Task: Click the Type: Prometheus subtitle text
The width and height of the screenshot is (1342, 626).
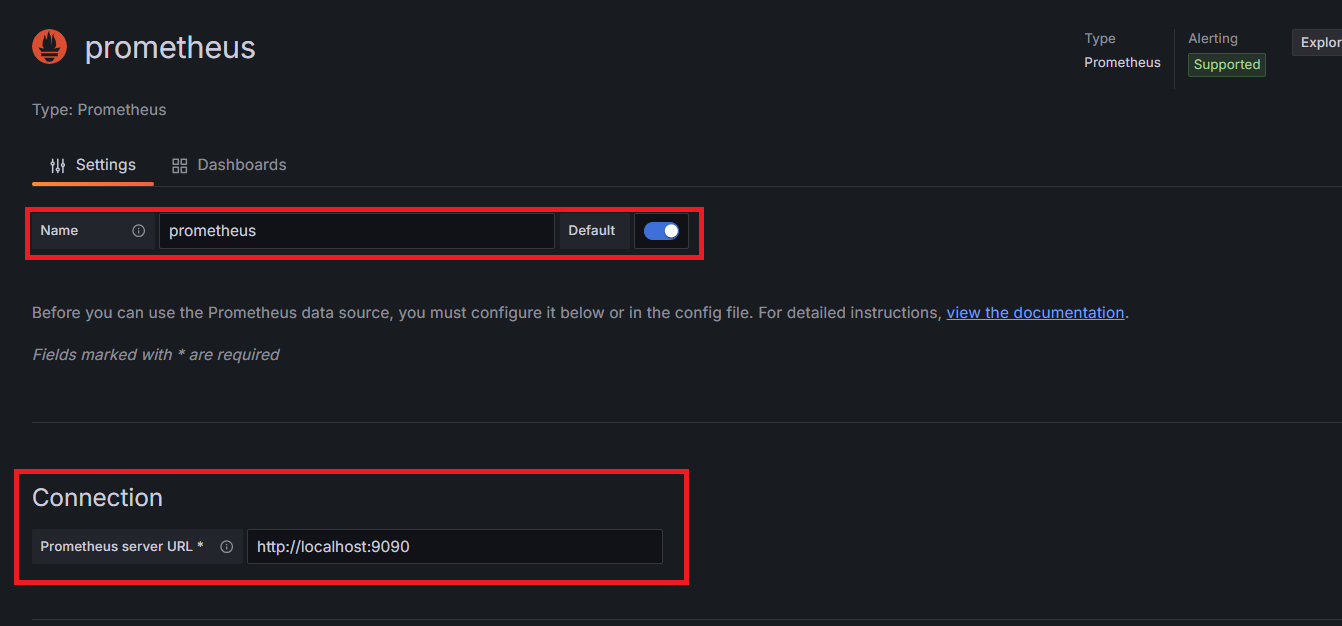Action: (x=99, y=110)
